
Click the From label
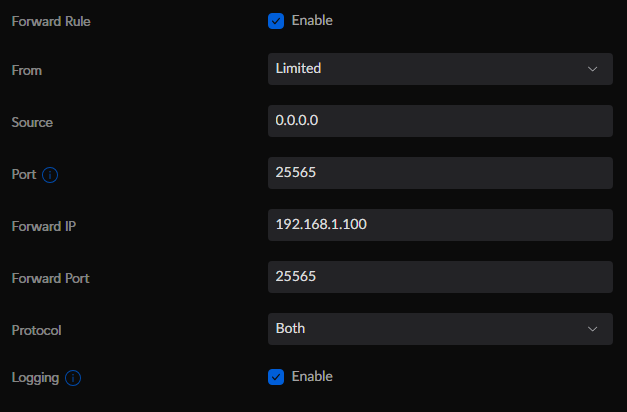click(26, 70)
